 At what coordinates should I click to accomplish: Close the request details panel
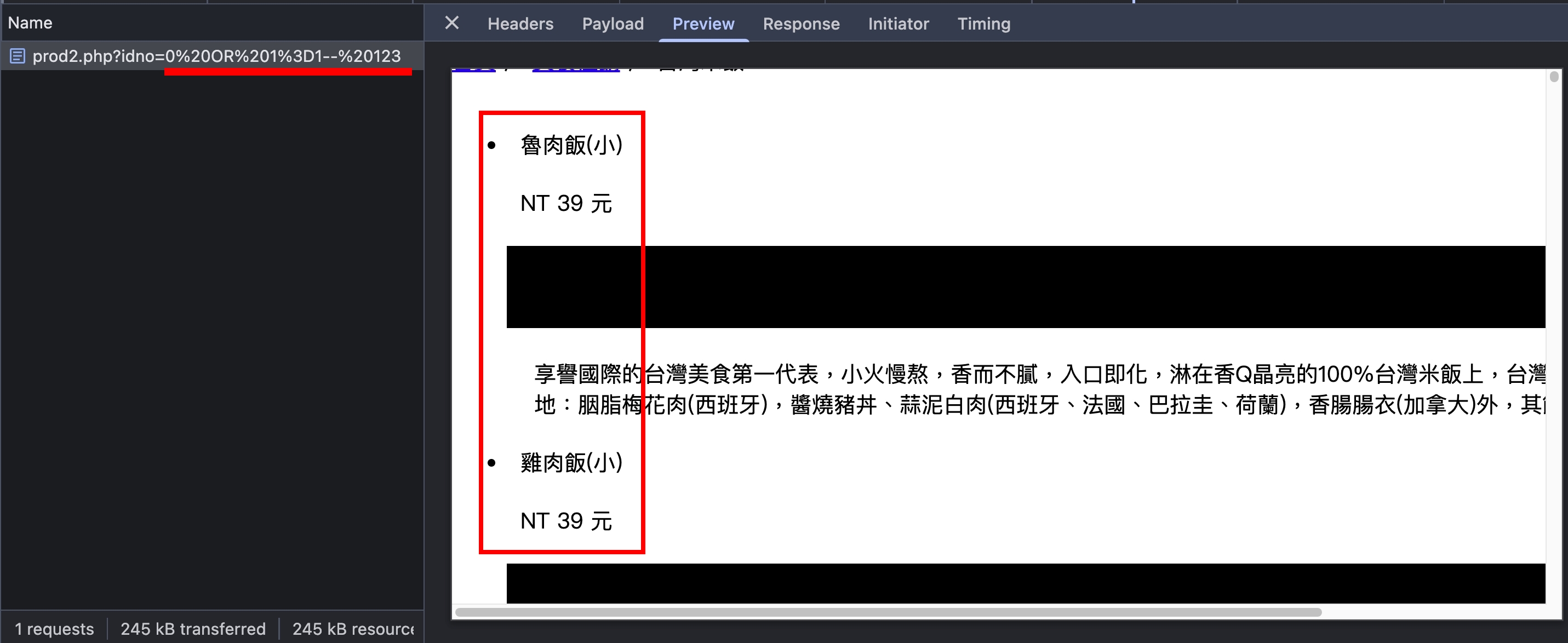[451, 23]
